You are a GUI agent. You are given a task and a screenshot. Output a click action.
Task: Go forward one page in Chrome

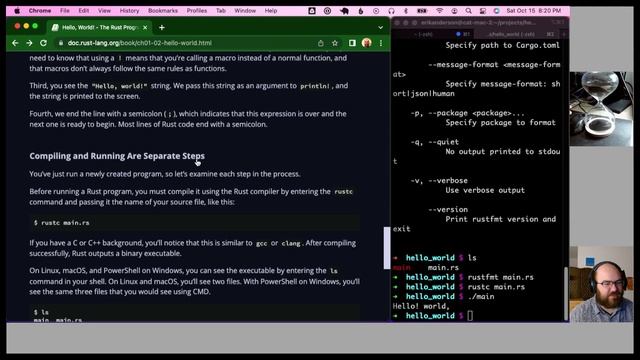coord(29,43)
